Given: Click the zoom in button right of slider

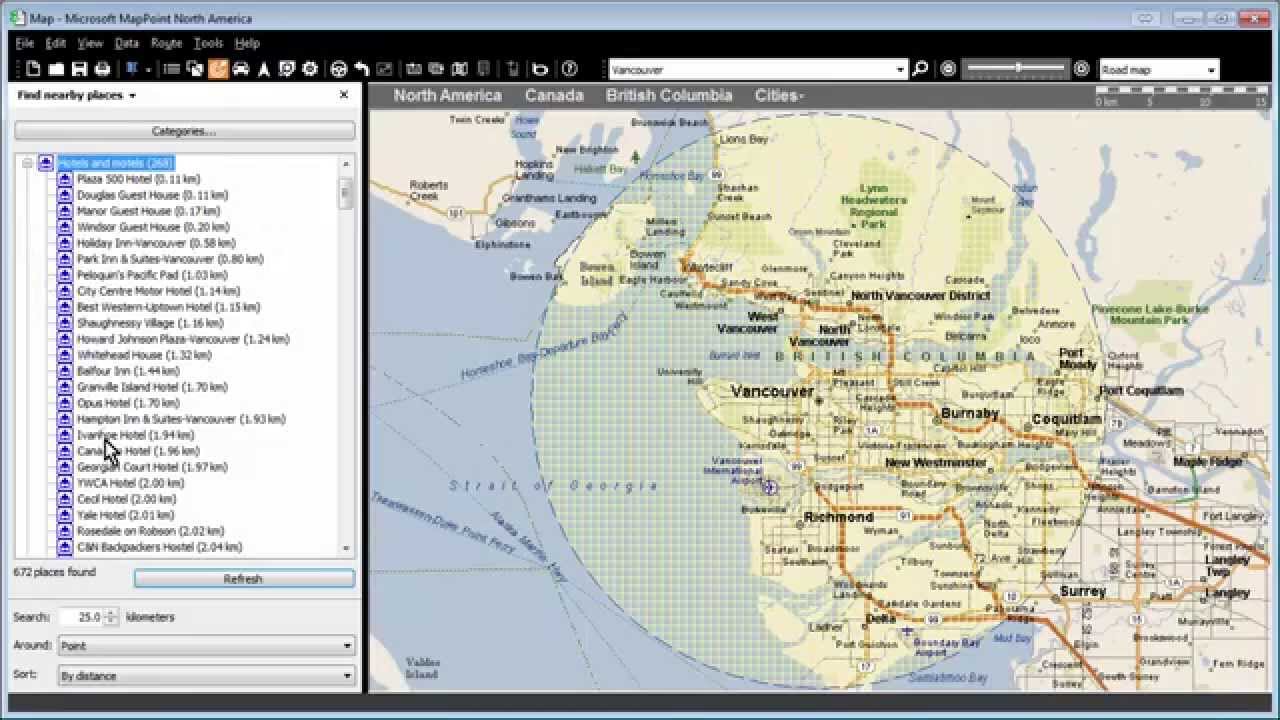Looking at the screenshot, I should 1081,69.
